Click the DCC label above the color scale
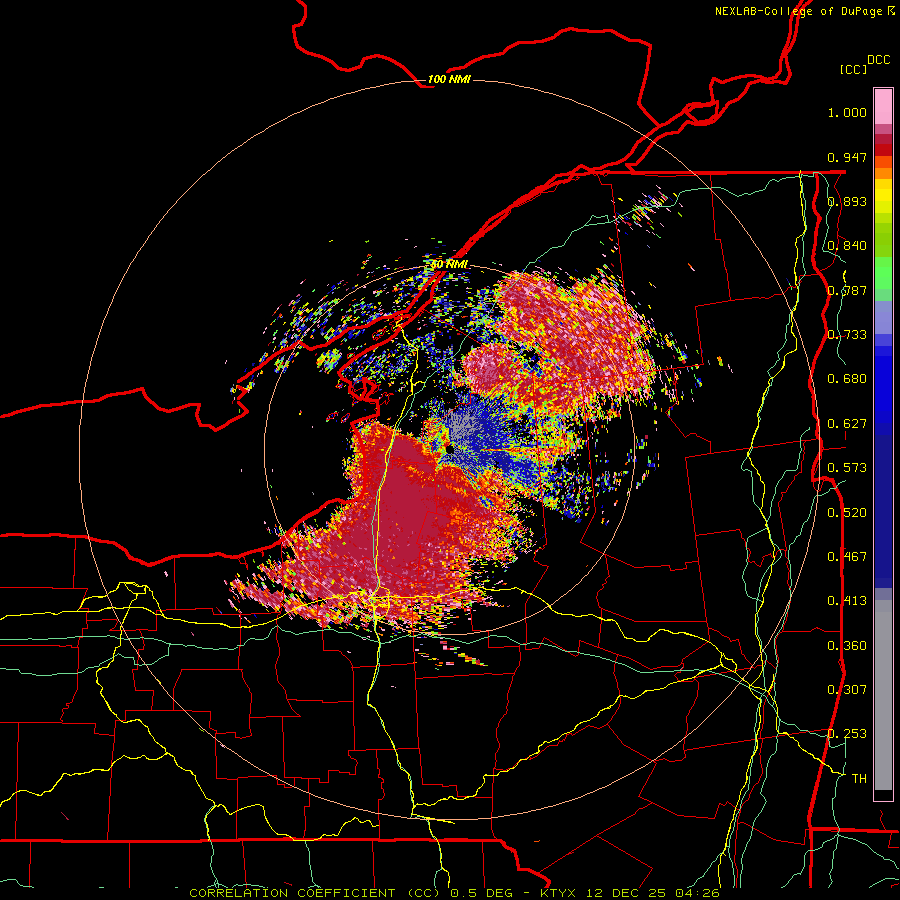Screen dimensions: 900x900 [x=878, y=60]
